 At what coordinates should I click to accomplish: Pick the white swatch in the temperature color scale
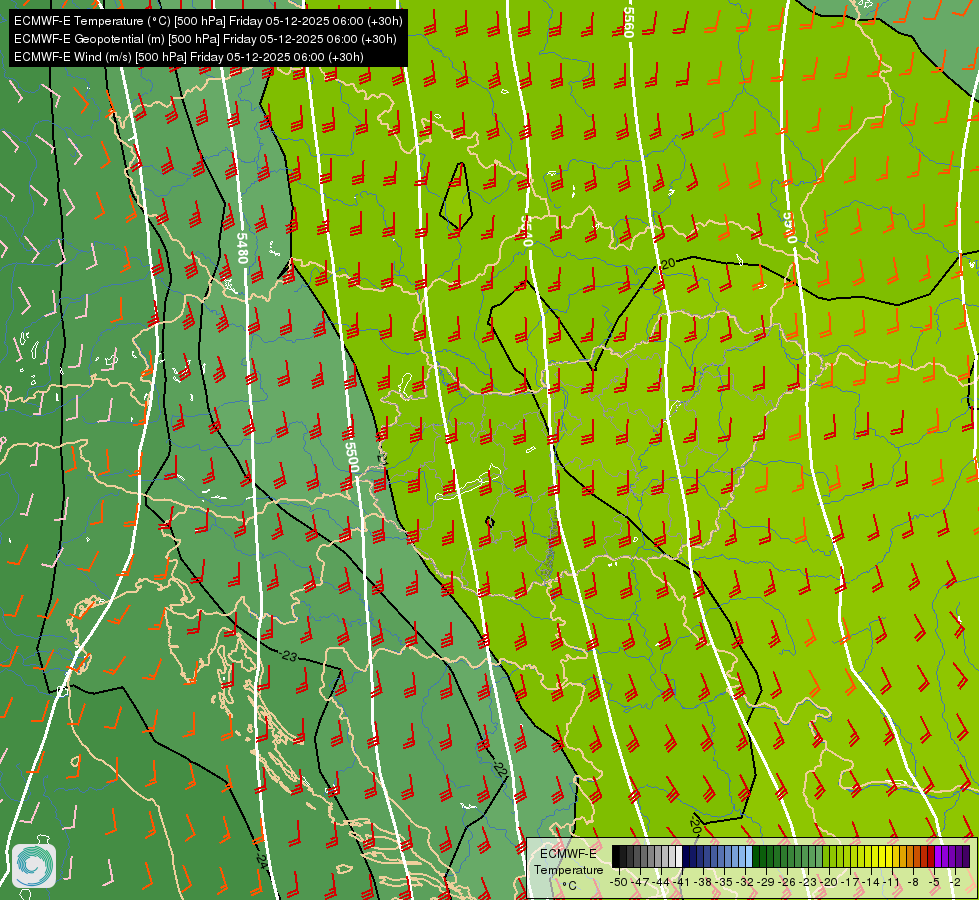pos(679,856)
